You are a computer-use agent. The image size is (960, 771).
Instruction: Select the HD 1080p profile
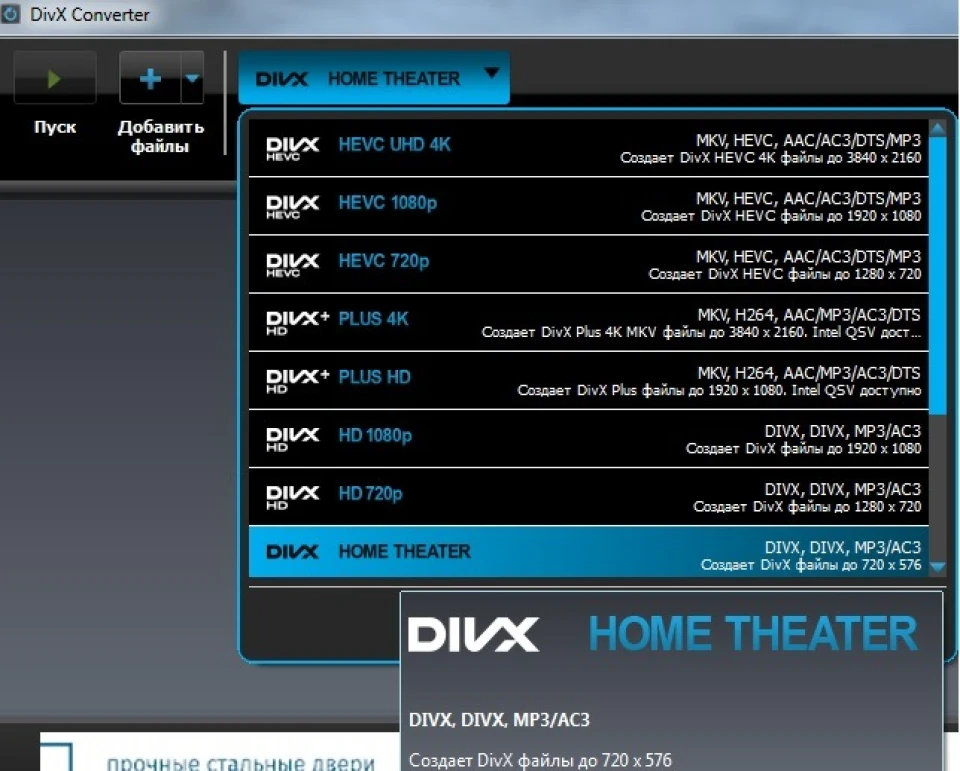click(588, 438)
